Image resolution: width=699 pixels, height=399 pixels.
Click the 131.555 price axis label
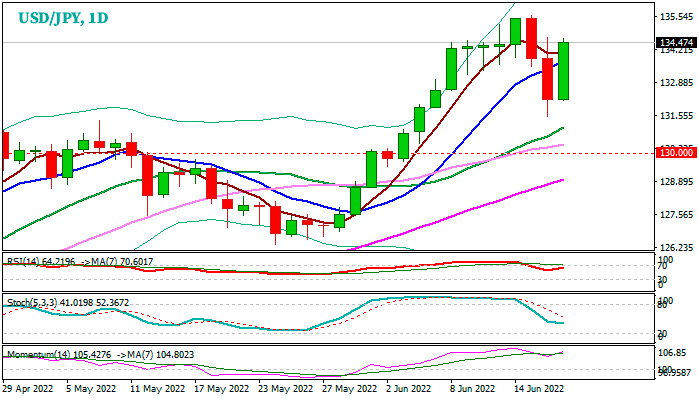coord(677,116)
